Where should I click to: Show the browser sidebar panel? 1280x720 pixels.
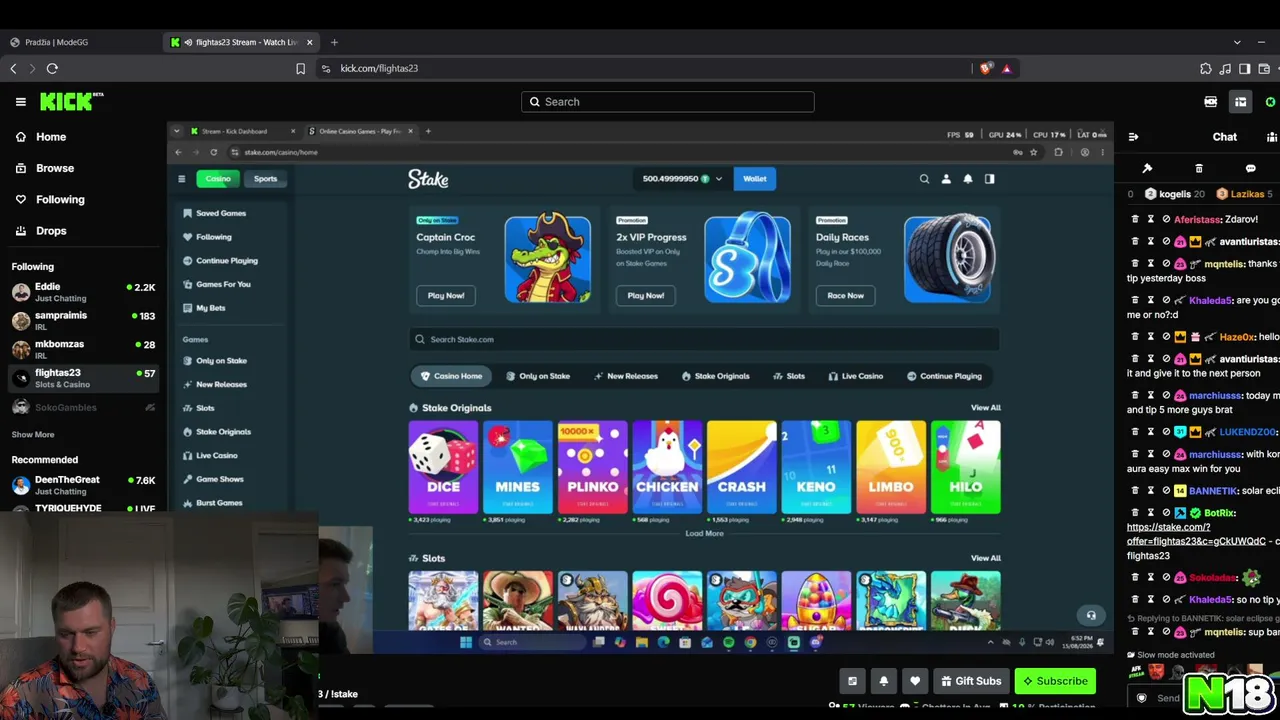[1245, 68]
